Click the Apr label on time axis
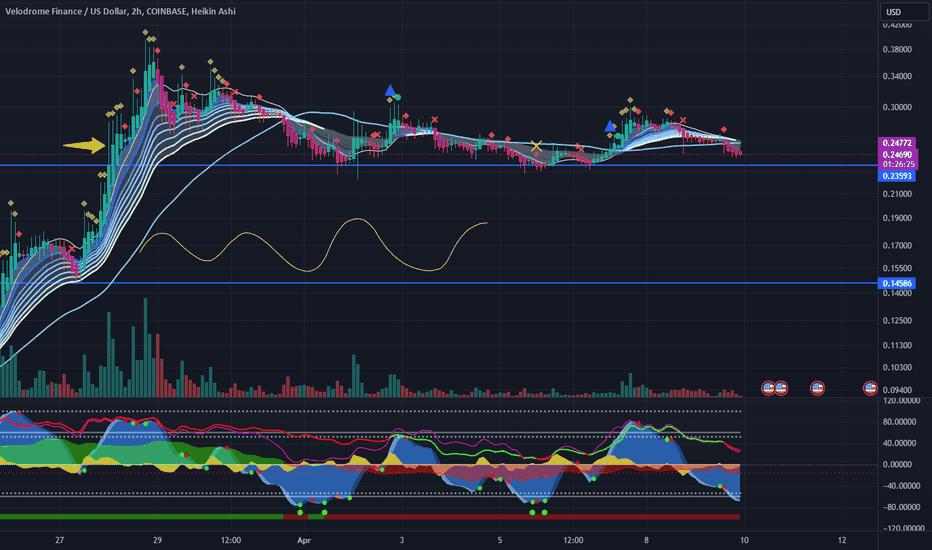Screen dimensions: 932x550 (x=304, y=540)
